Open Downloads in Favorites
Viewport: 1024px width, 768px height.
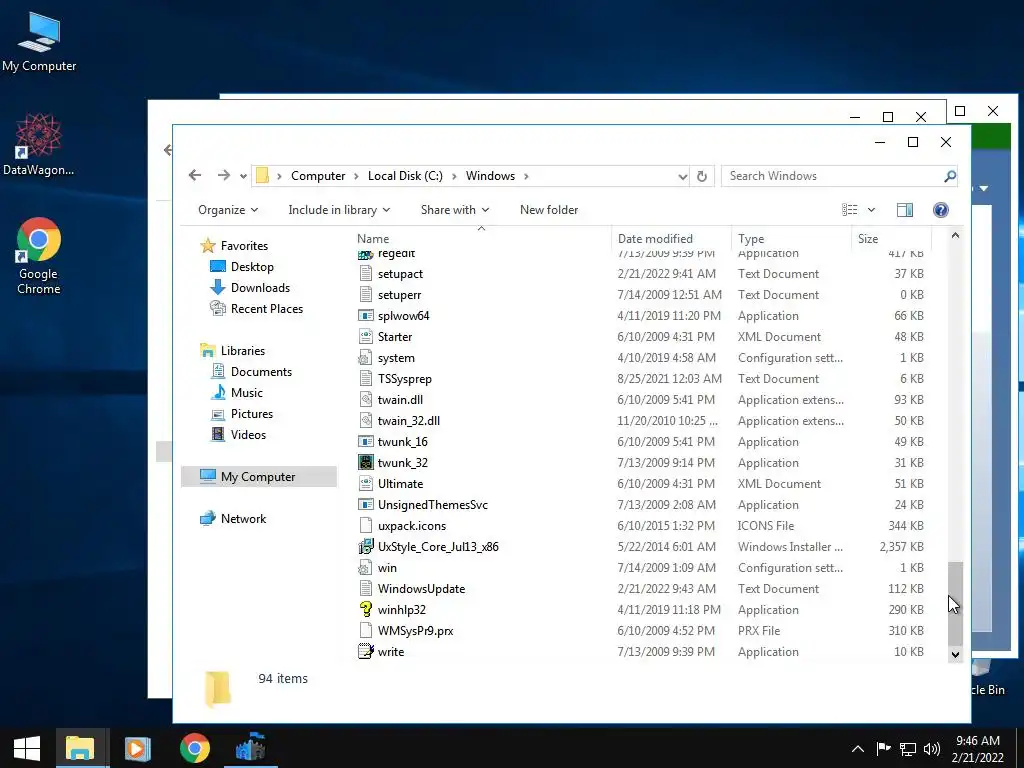[x=260, y=287]
